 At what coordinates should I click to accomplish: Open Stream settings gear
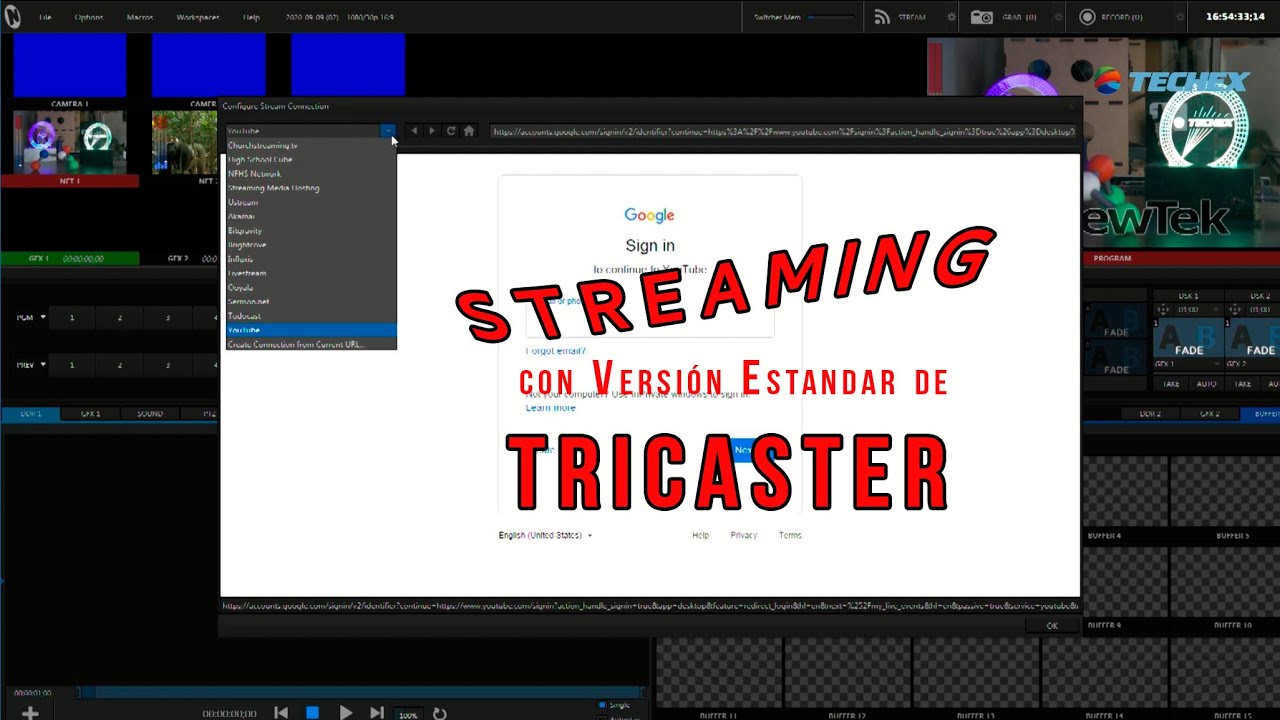(x=951, y=17)
